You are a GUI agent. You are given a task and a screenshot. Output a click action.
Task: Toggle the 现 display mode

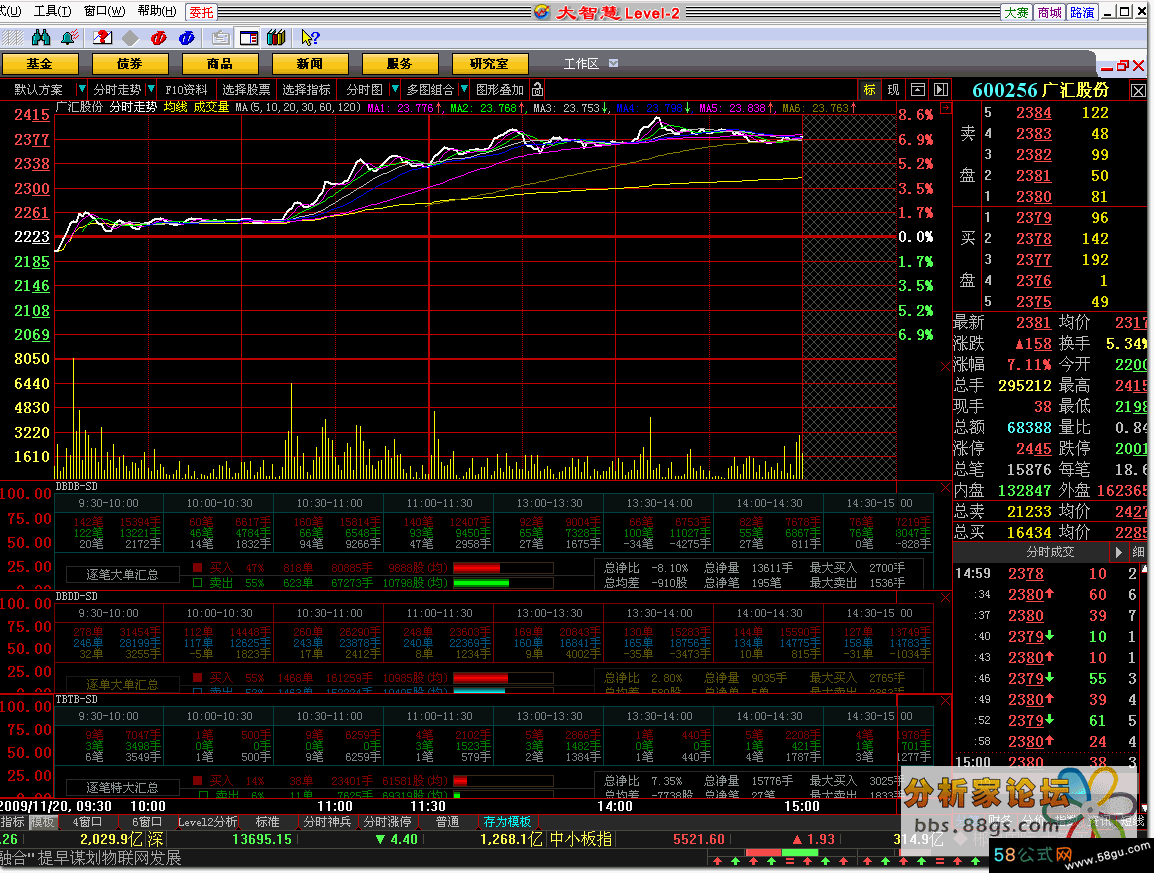tap(893, 89)
